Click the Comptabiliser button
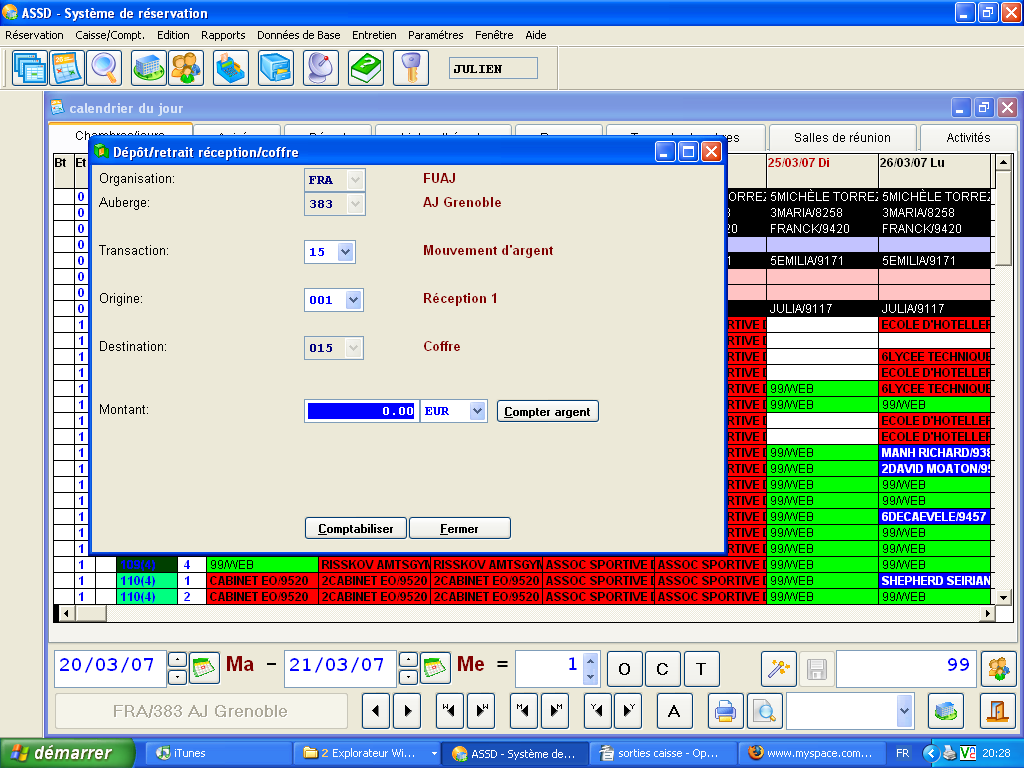 tap(355, 528)
